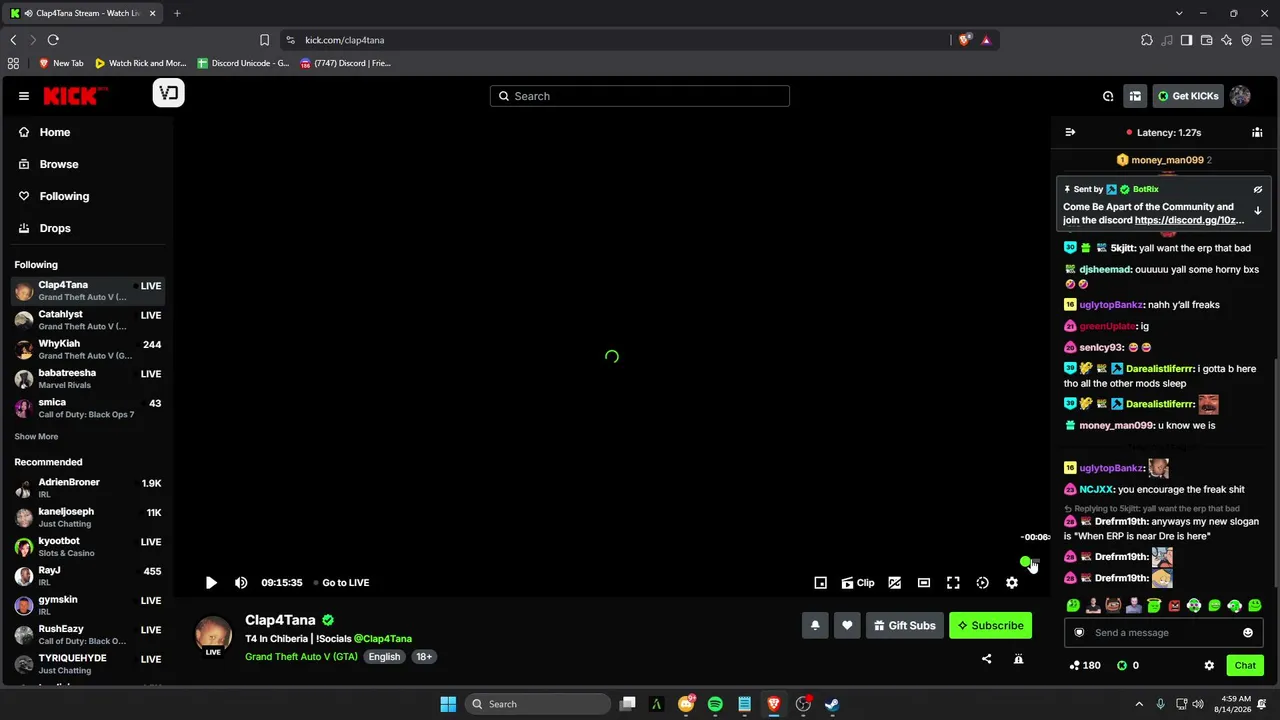Collapse the chat panel
The image size is (1280, 720).
point(1070,132)
